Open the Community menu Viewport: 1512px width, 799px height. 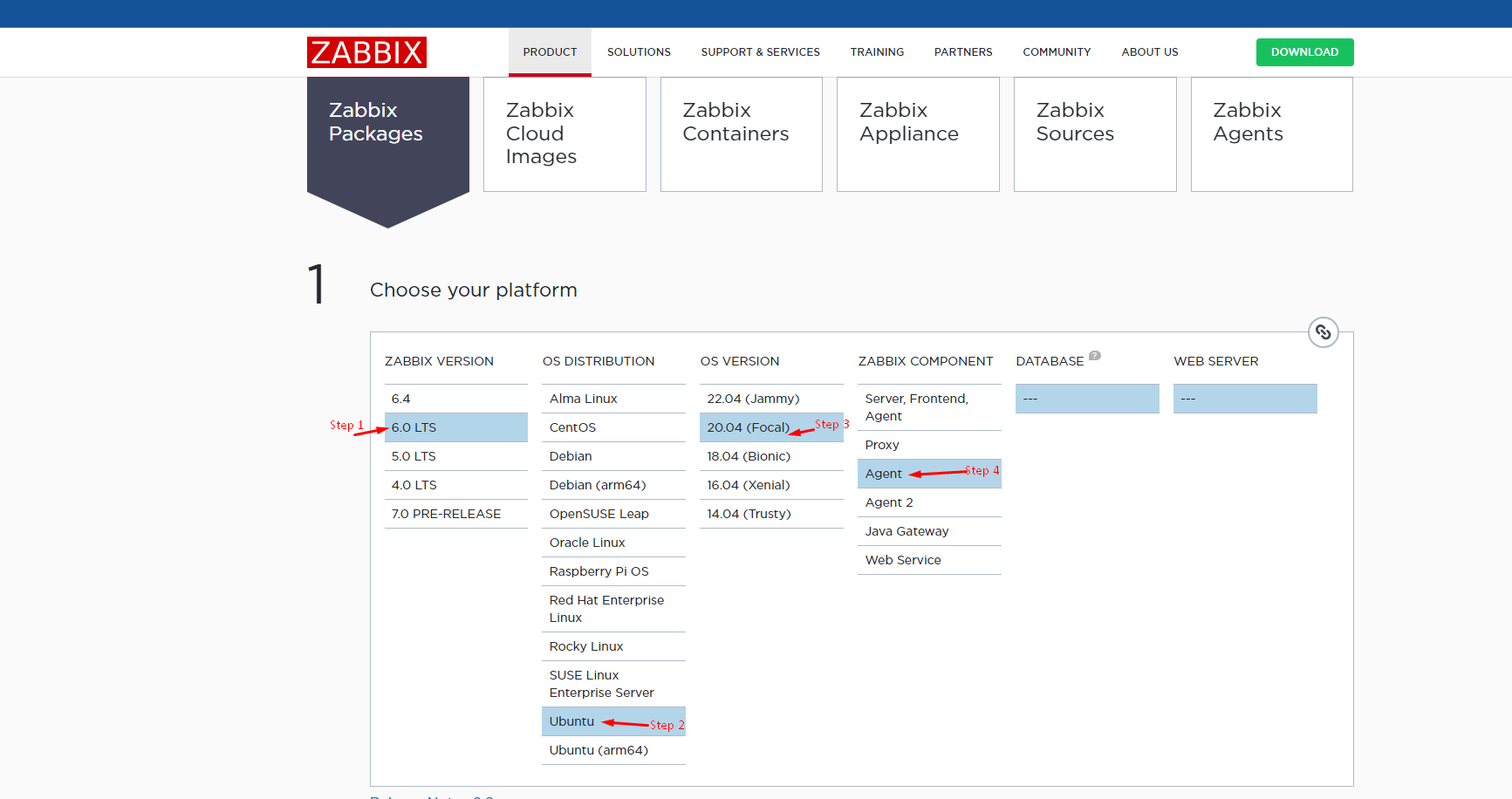click(1057, 52)
